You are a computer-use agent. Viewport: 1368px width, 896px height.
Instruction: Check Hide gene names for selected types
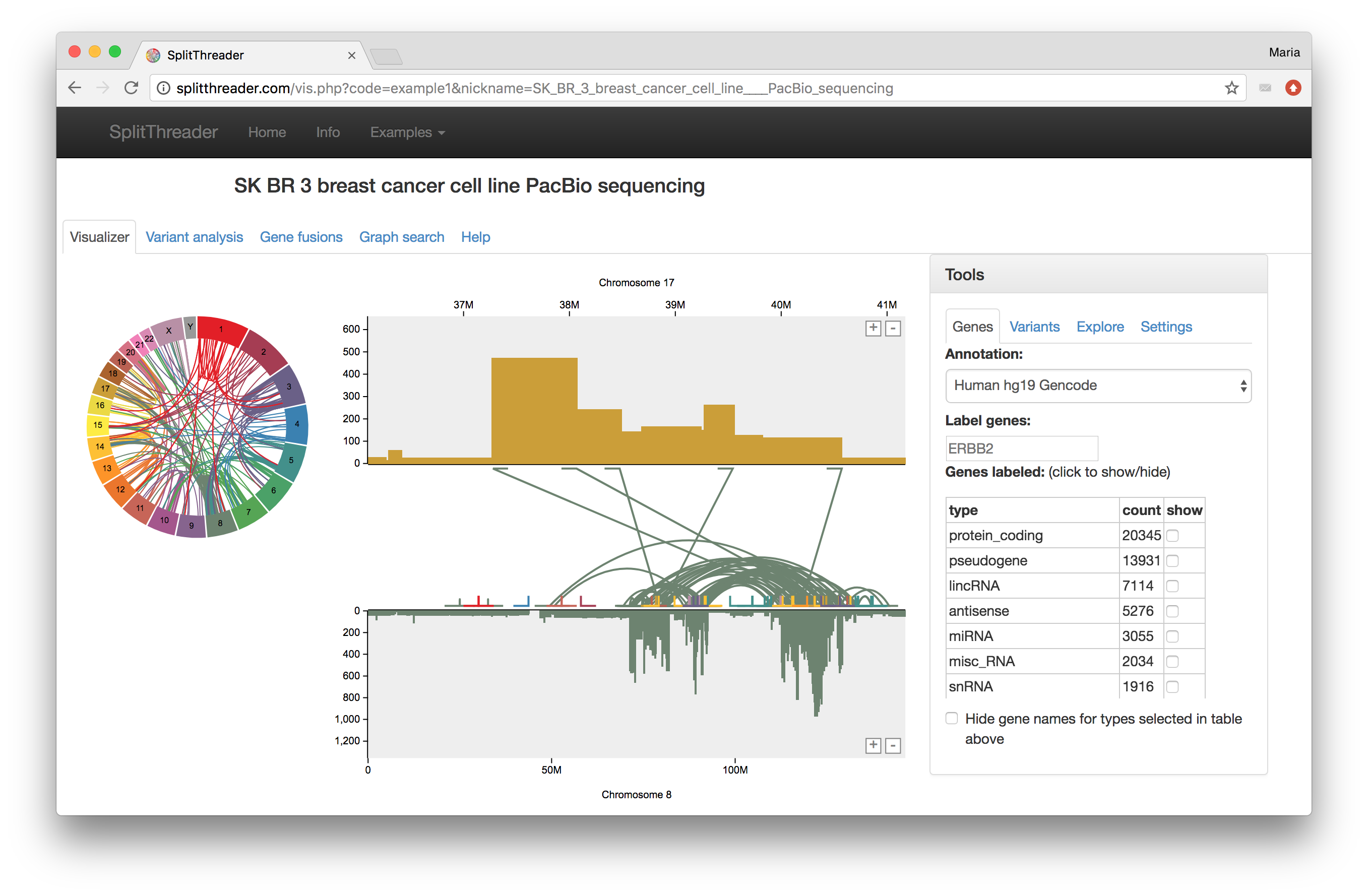coord(952,719)
